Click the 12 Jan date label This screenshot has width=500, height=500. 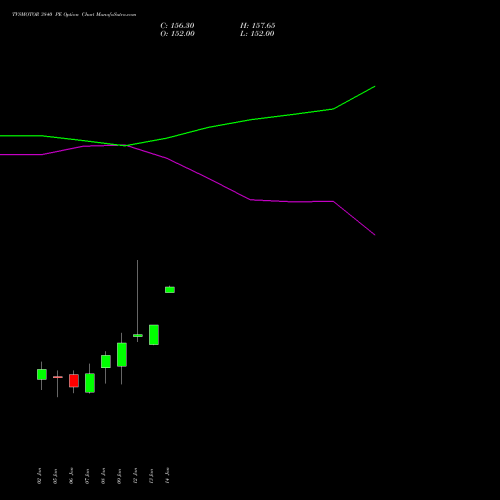pos(135,476)
